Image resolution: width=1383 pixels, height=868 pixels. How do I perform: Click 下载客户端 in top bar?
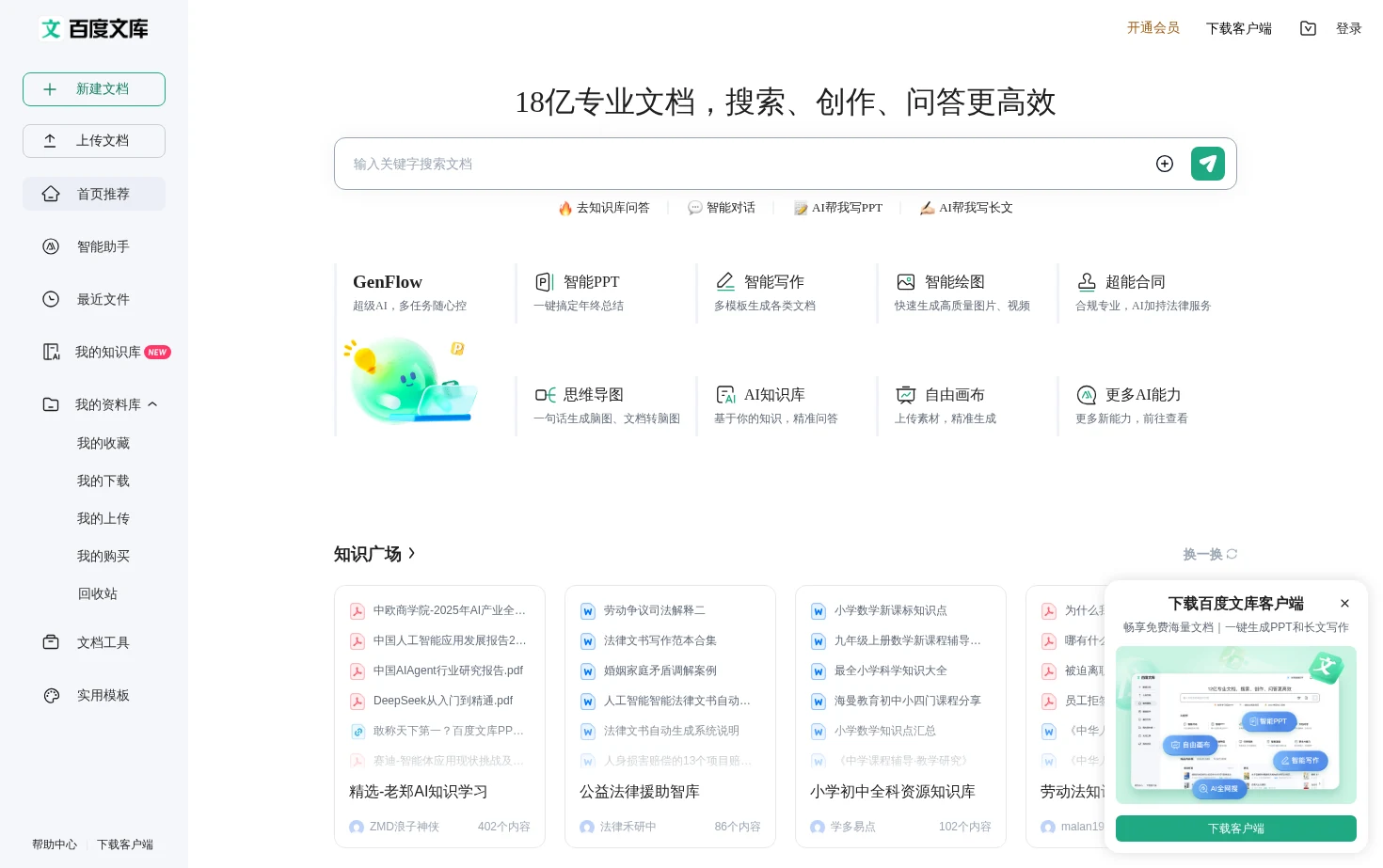coord(1239,28)
